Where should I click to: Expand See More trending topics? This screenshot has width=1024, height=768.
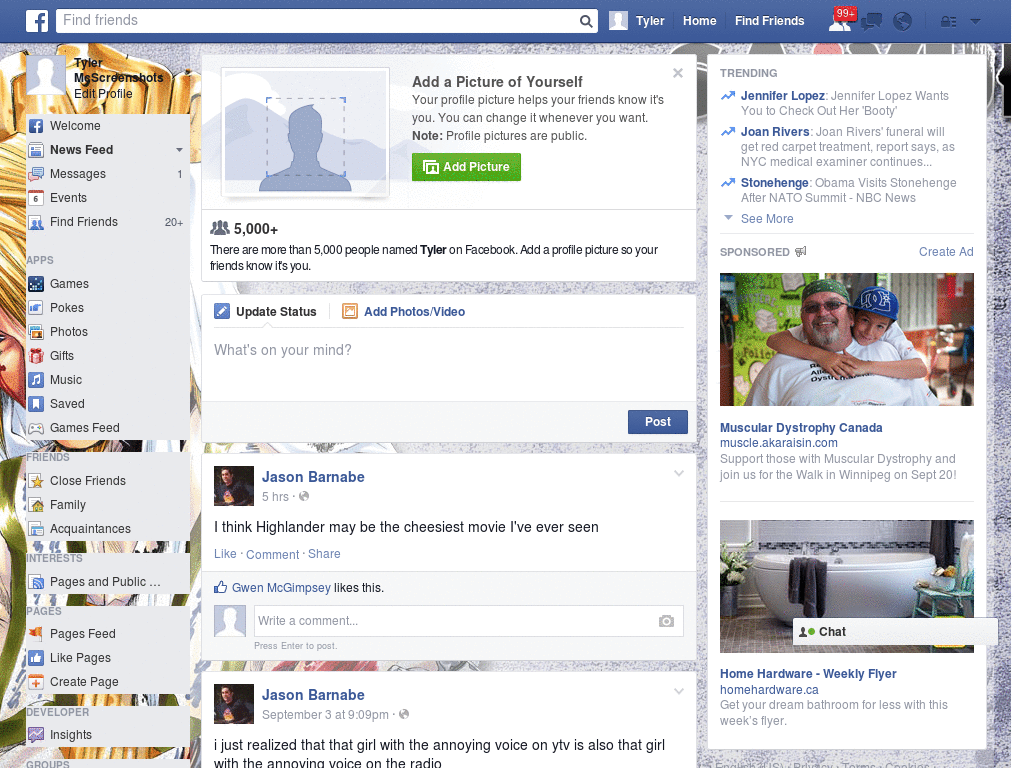point(767,219)
